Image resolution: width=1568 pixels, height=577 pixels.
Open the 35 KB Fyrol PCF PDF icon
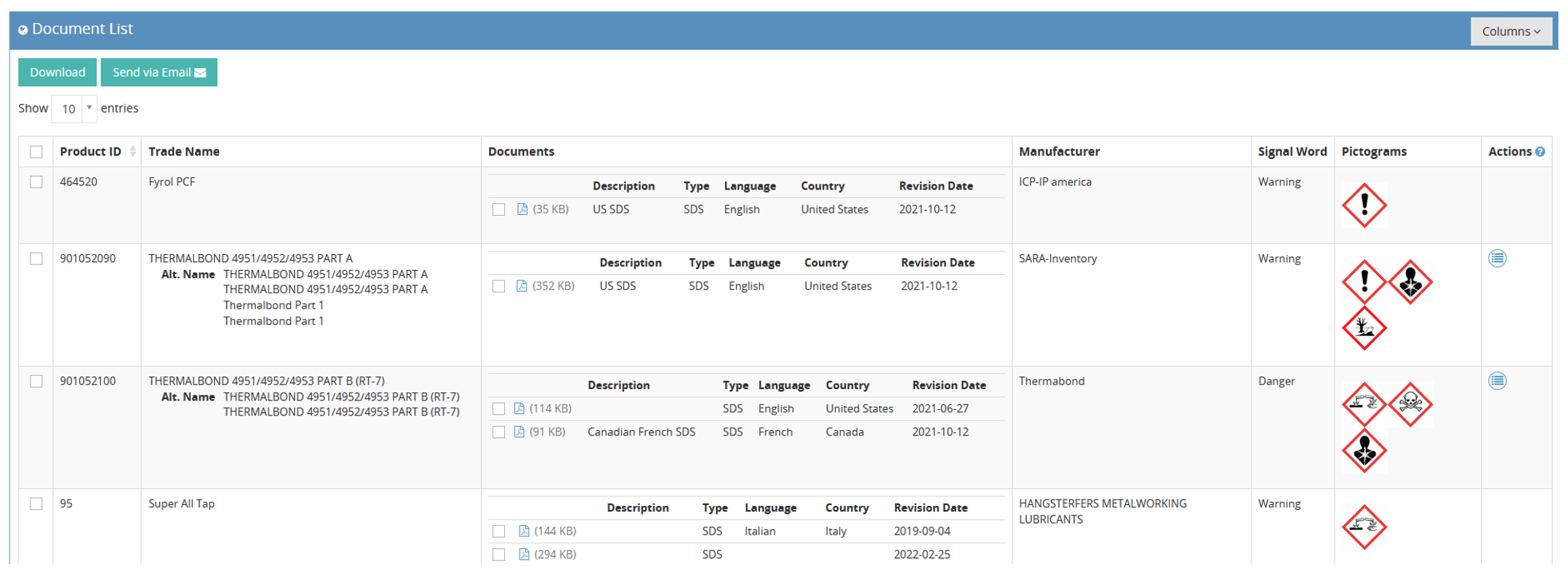[523, 209]
